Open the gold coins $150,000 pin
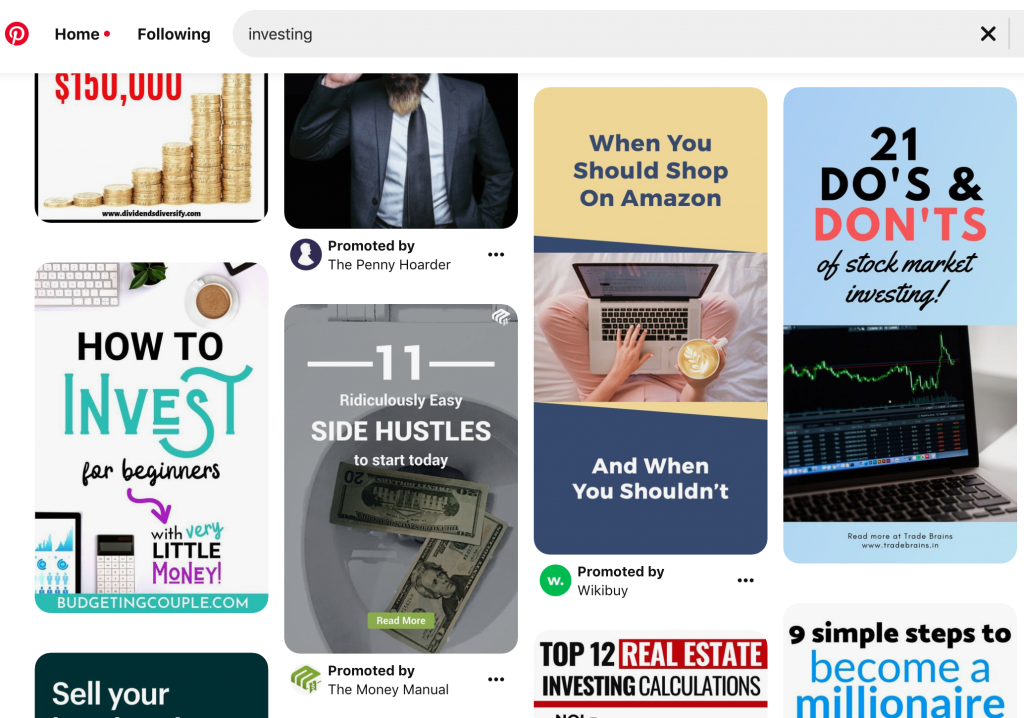Viewport: 1024px width, 718px height. click(152, 148)
